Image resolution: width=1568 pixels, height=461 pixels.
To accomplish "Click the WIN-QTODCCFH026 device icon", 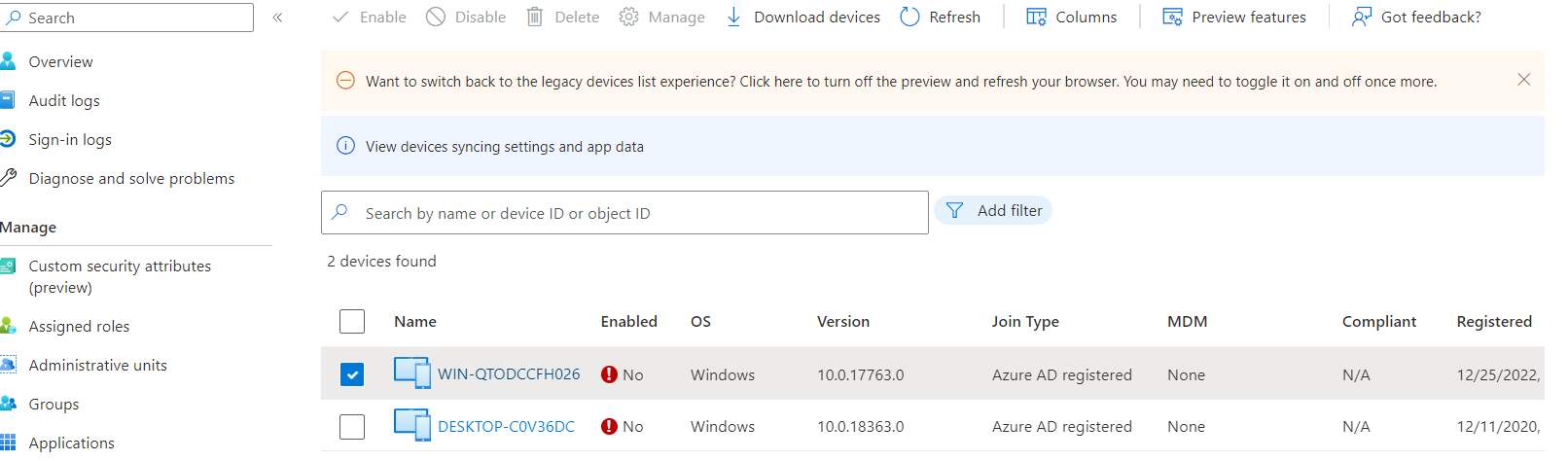I will click(412, 372).
